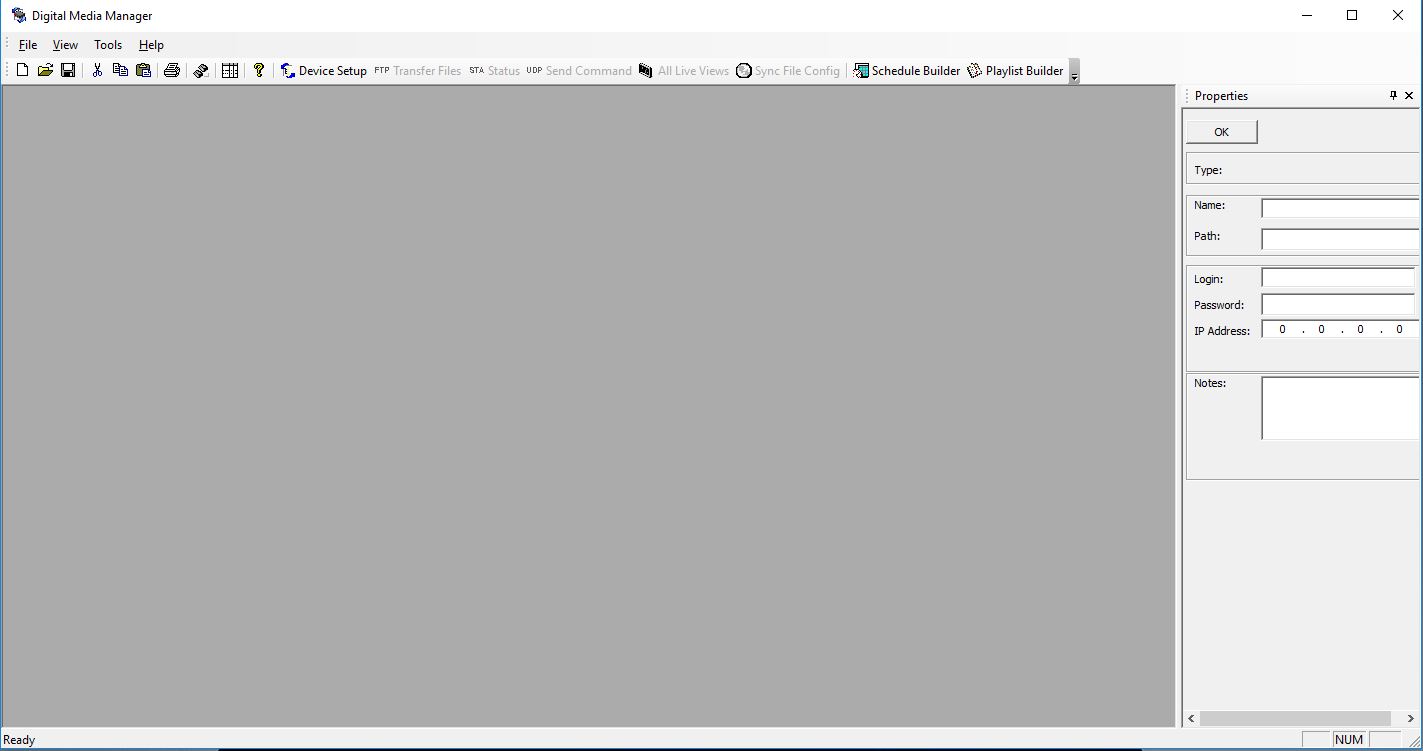This screenshot has height=751, width=1423.
Task: Click the Cut scissors icon
Action: pyautogui.click(x=97, y=70)
